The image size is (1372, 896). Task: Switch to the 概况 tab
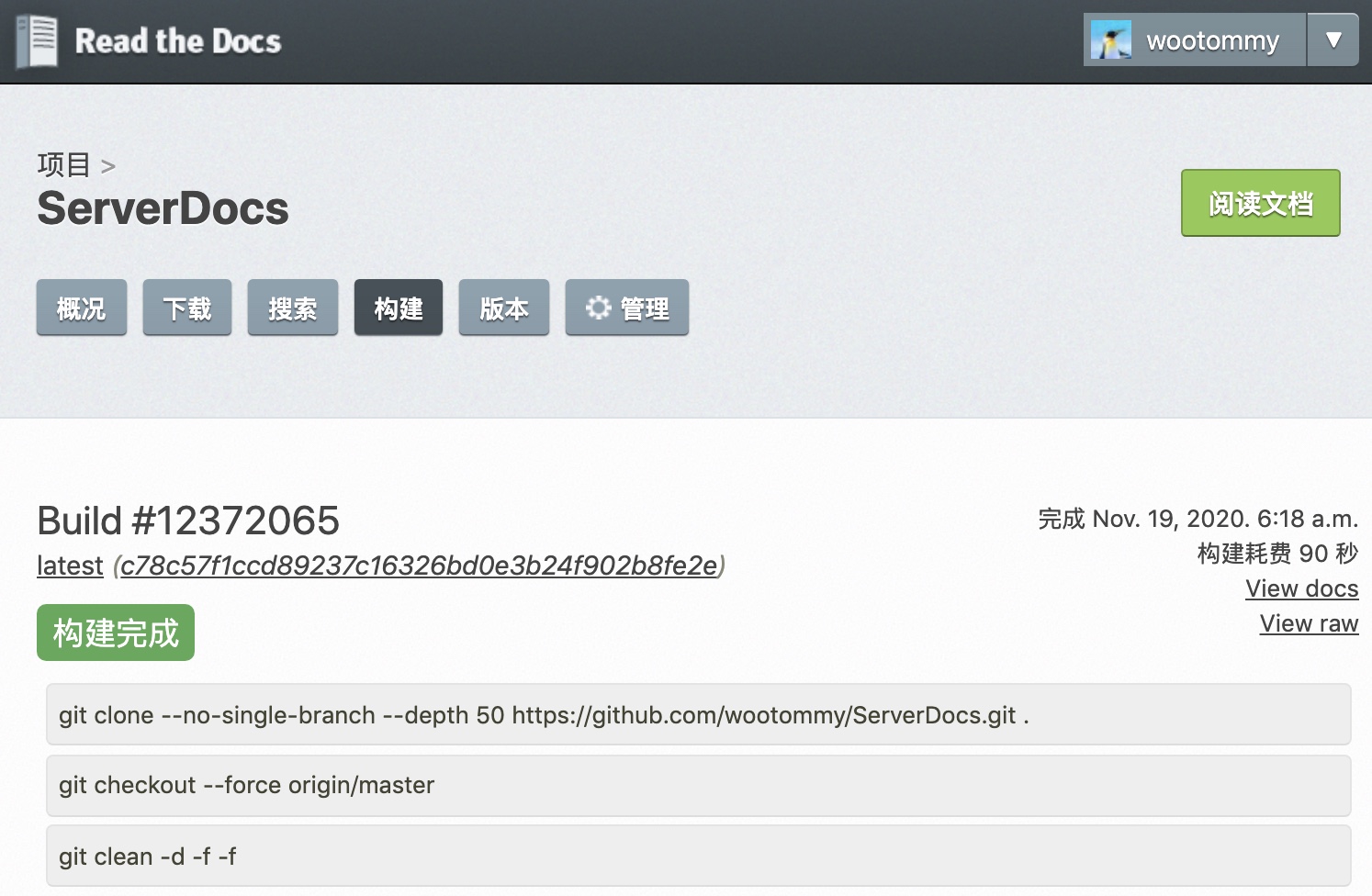(x=82, y=308)
